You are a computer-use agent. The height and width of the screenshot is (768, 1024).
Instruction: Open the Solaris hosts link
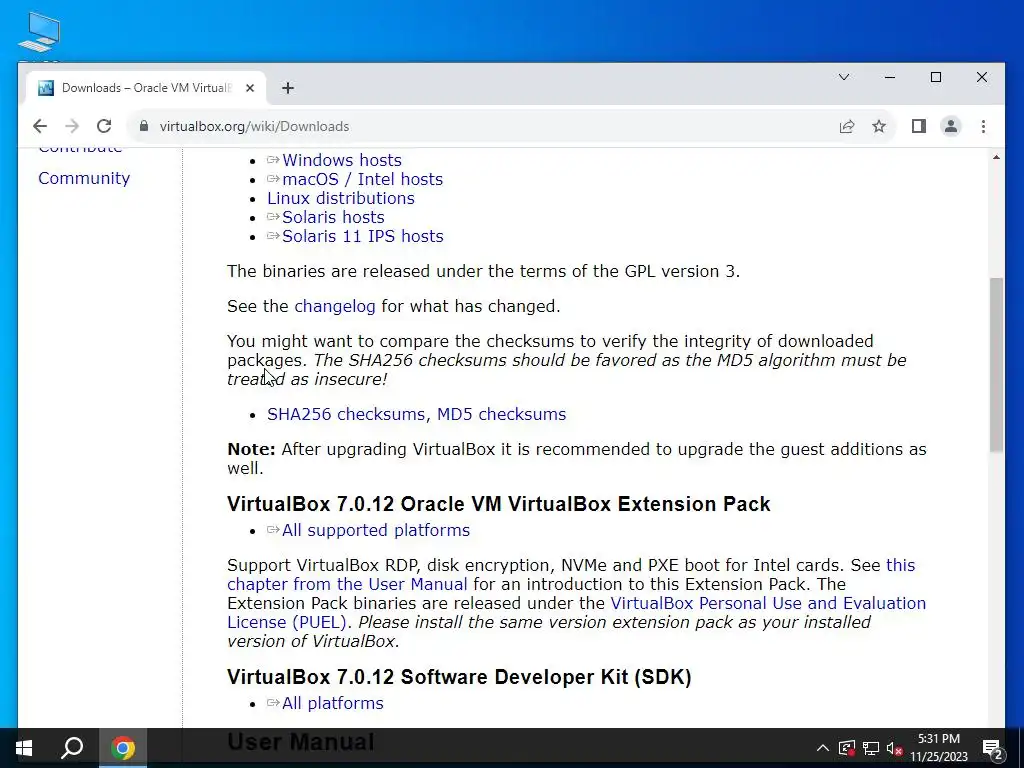pyautogui.click(x=333, y=217)
